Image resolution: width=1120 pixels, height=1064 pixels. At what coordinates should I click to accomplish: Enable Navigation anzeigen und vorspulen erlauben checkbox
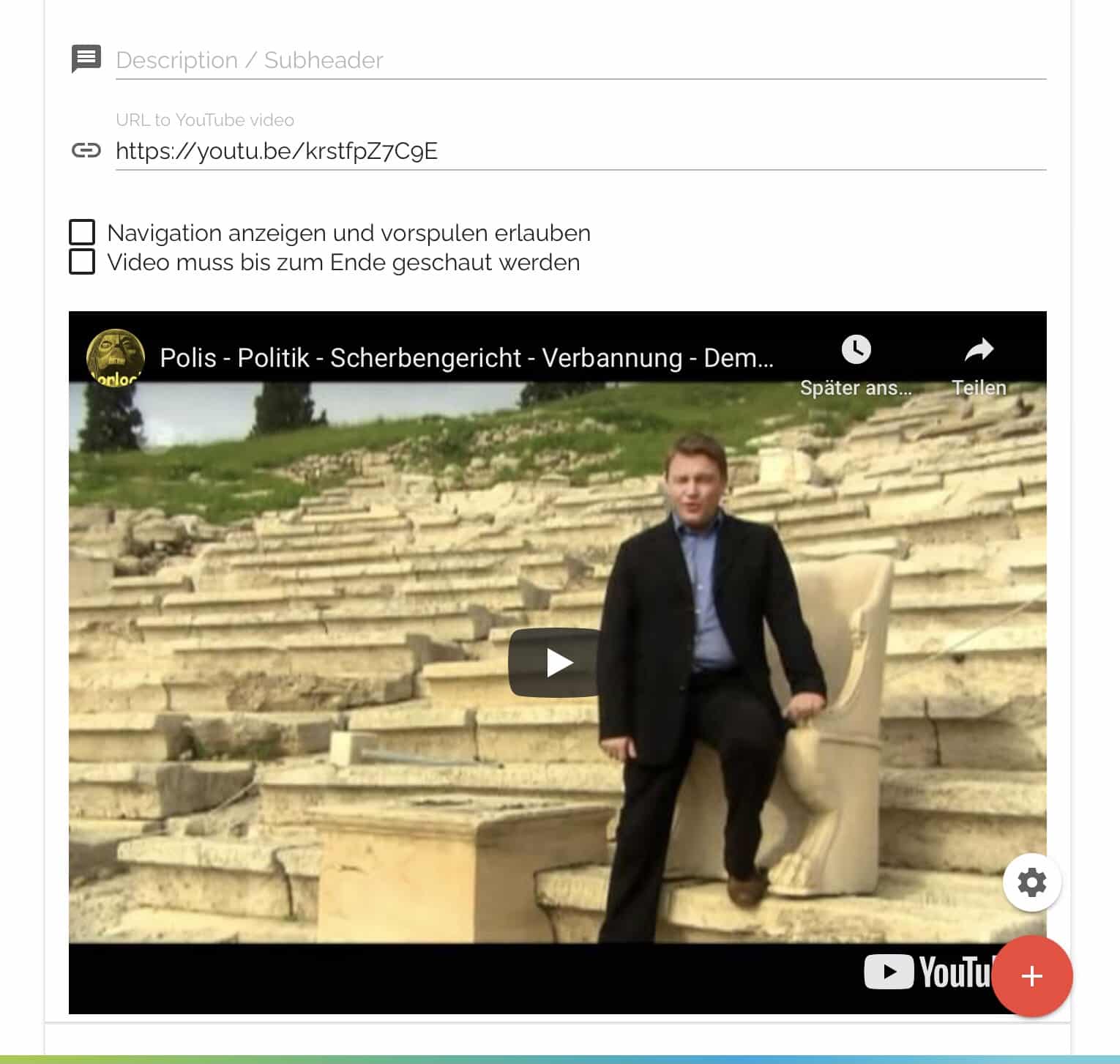(x=82, y=232)
